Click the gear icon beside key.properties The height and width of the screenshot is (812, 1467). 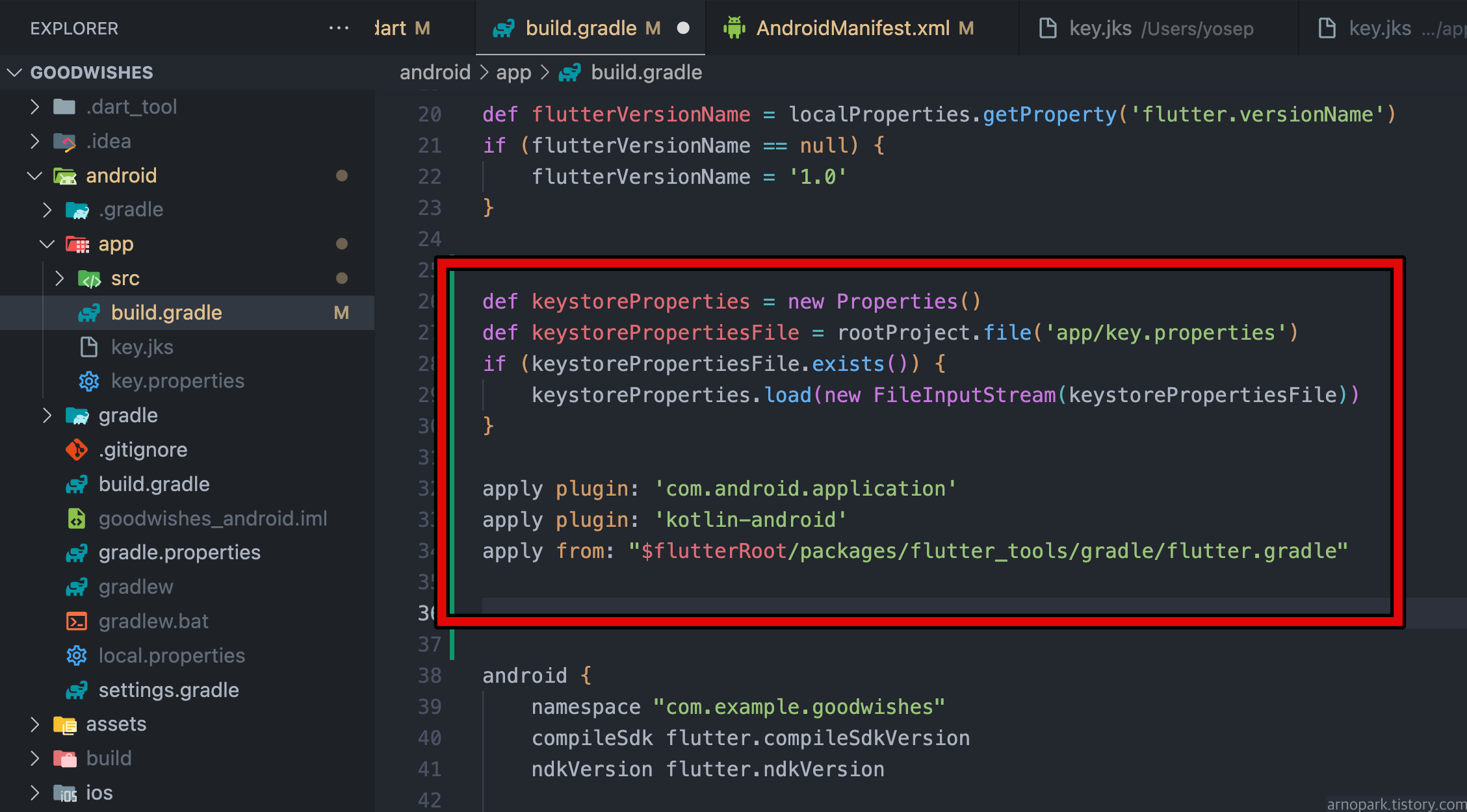coord(89,381)
